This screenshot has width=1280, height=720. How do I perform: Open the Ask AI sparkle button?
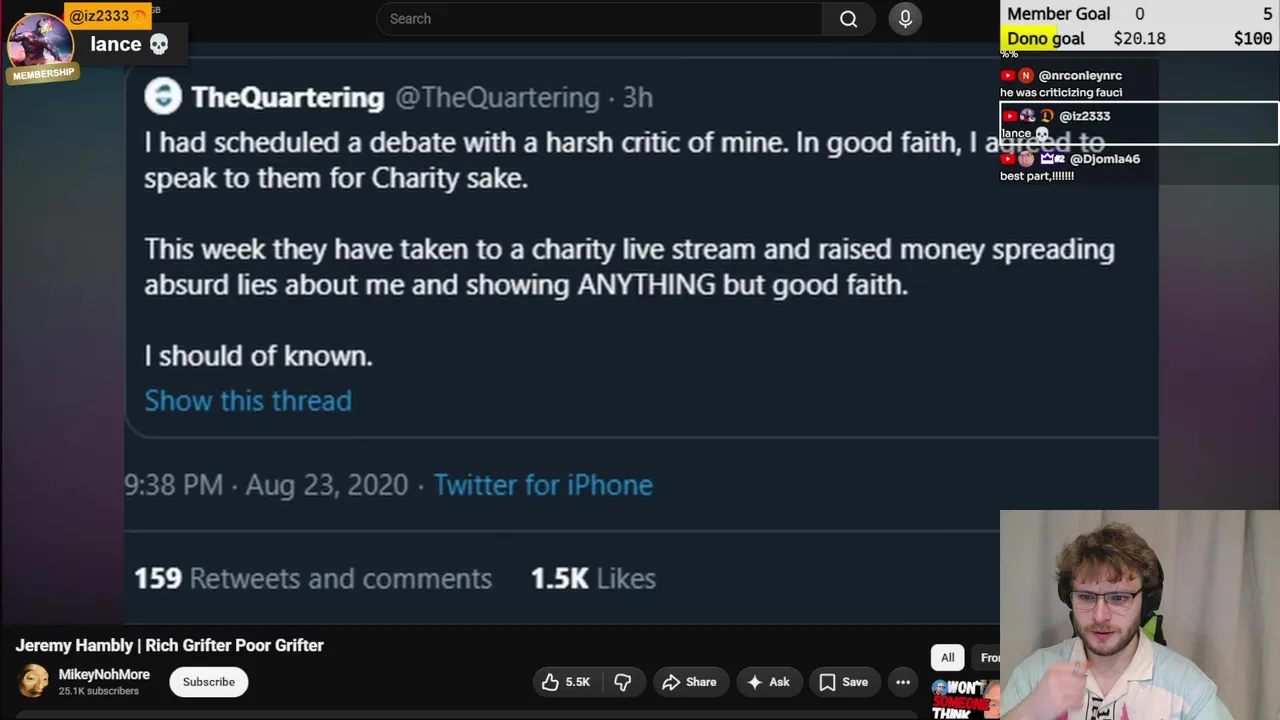coord(768,682)
